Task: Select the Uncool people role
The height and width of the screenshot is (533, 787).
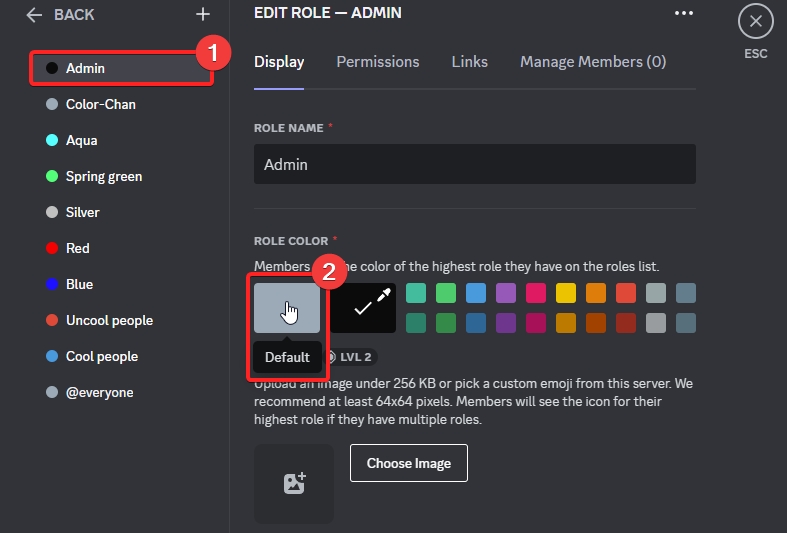Action: [109, 320]
